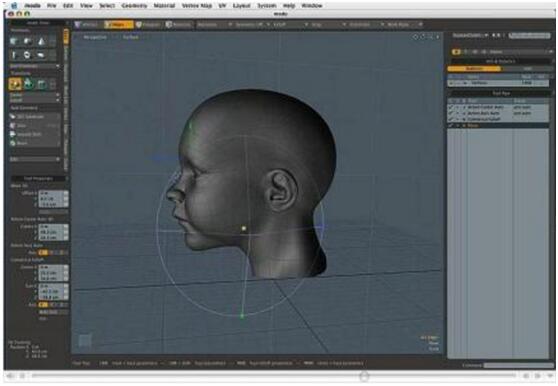Image resolution: width=558 pixels, height=386 pixels.
Task: Select the Action Axis Auto row
Action: [499, 113]
